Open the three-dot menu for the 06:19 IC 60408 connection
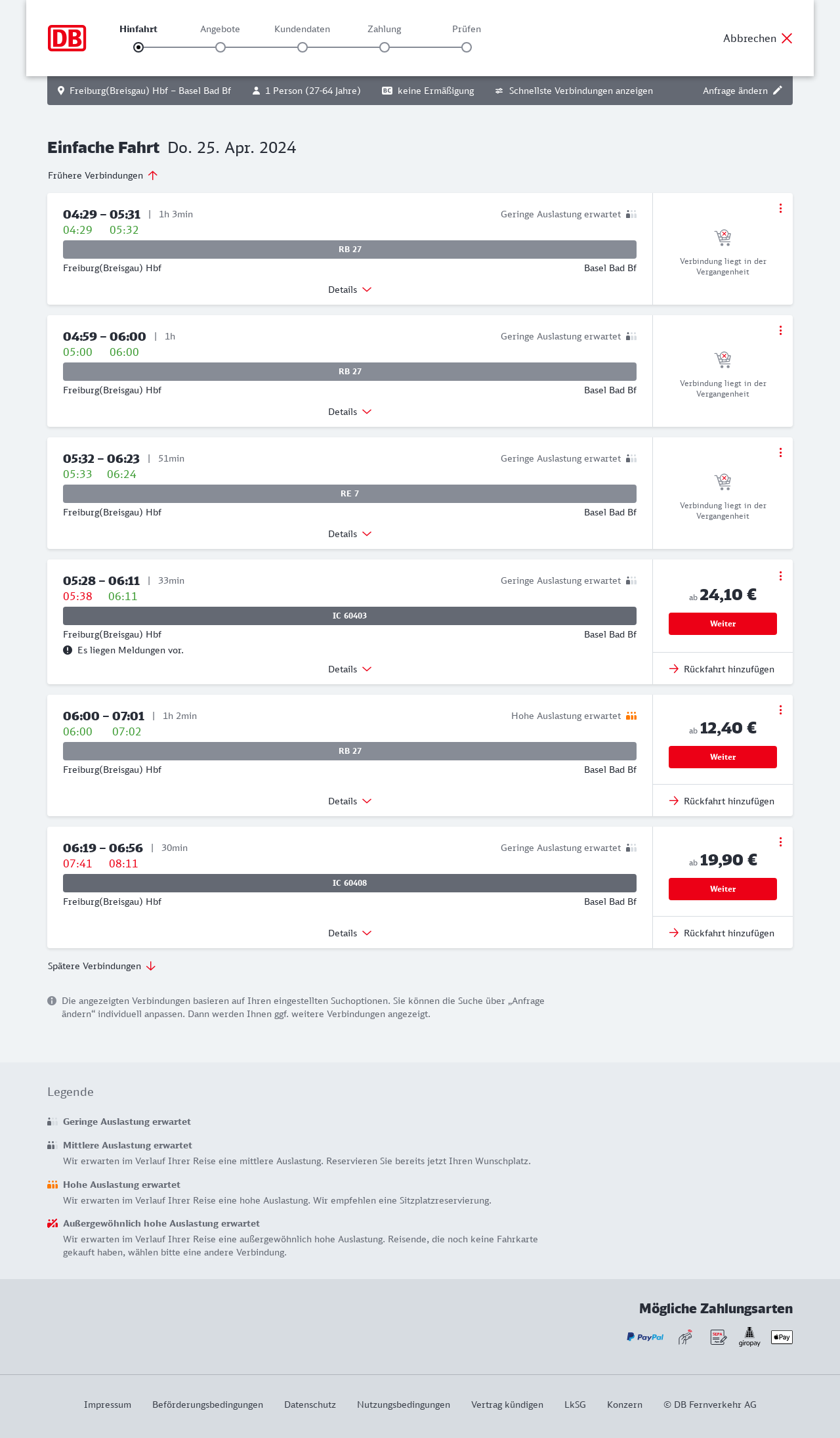The image size is (840, 1438). tap(780, 842)
